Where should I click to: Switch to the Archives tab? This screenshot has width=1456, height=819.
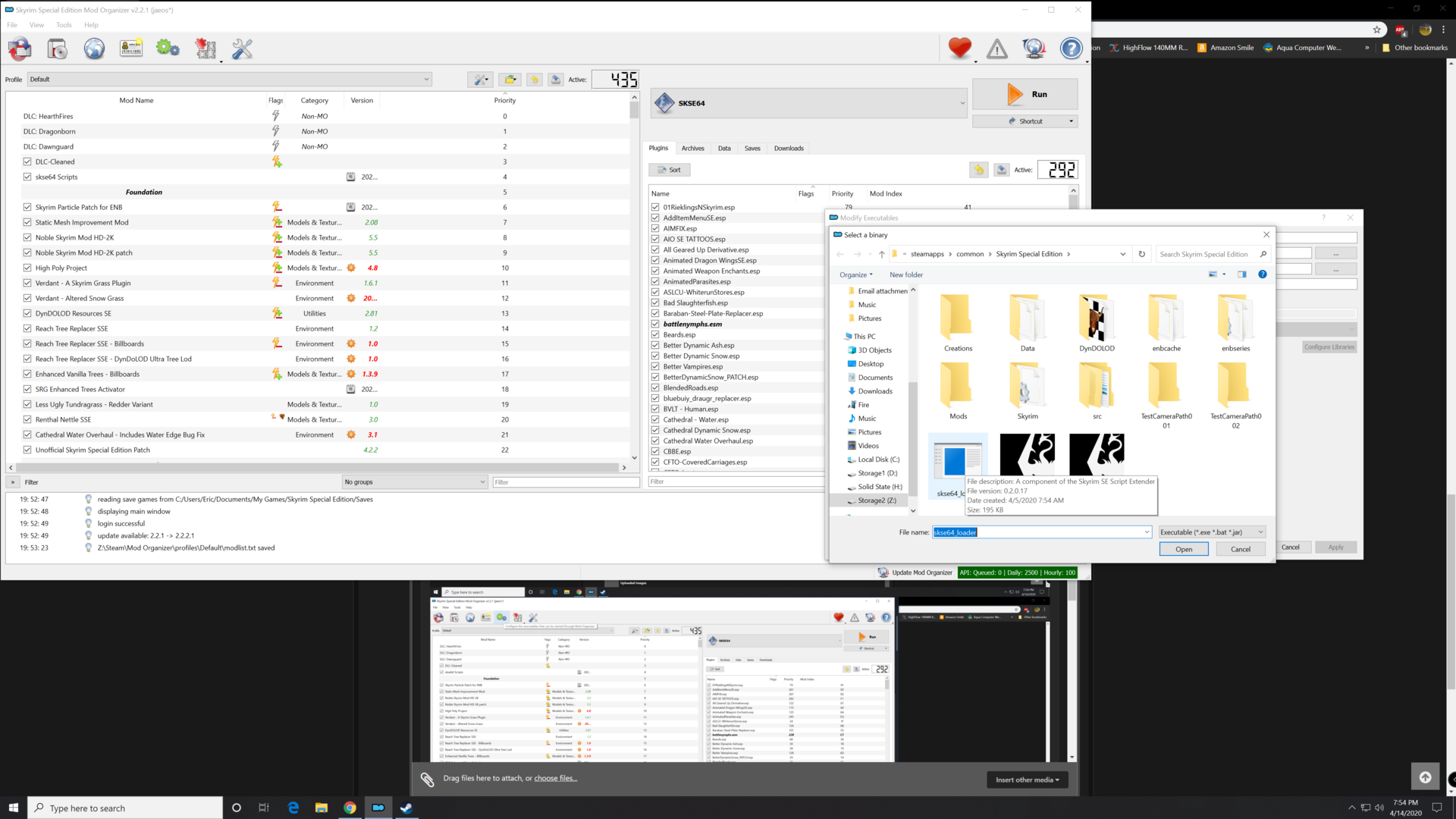[692, 149]
